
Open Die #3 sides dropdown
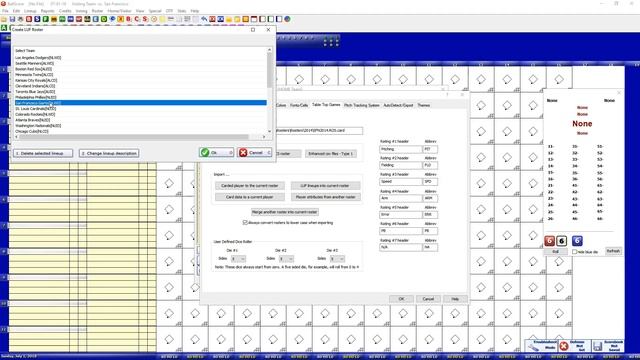(338, 259)
